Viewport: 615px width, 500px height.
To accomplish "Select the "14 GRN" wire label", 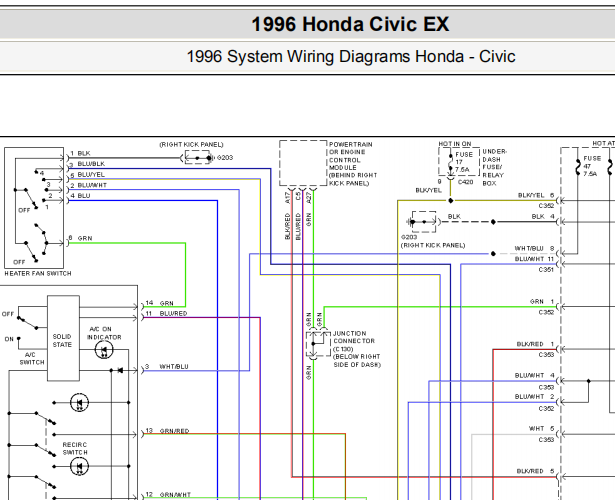I will point(159,303).
